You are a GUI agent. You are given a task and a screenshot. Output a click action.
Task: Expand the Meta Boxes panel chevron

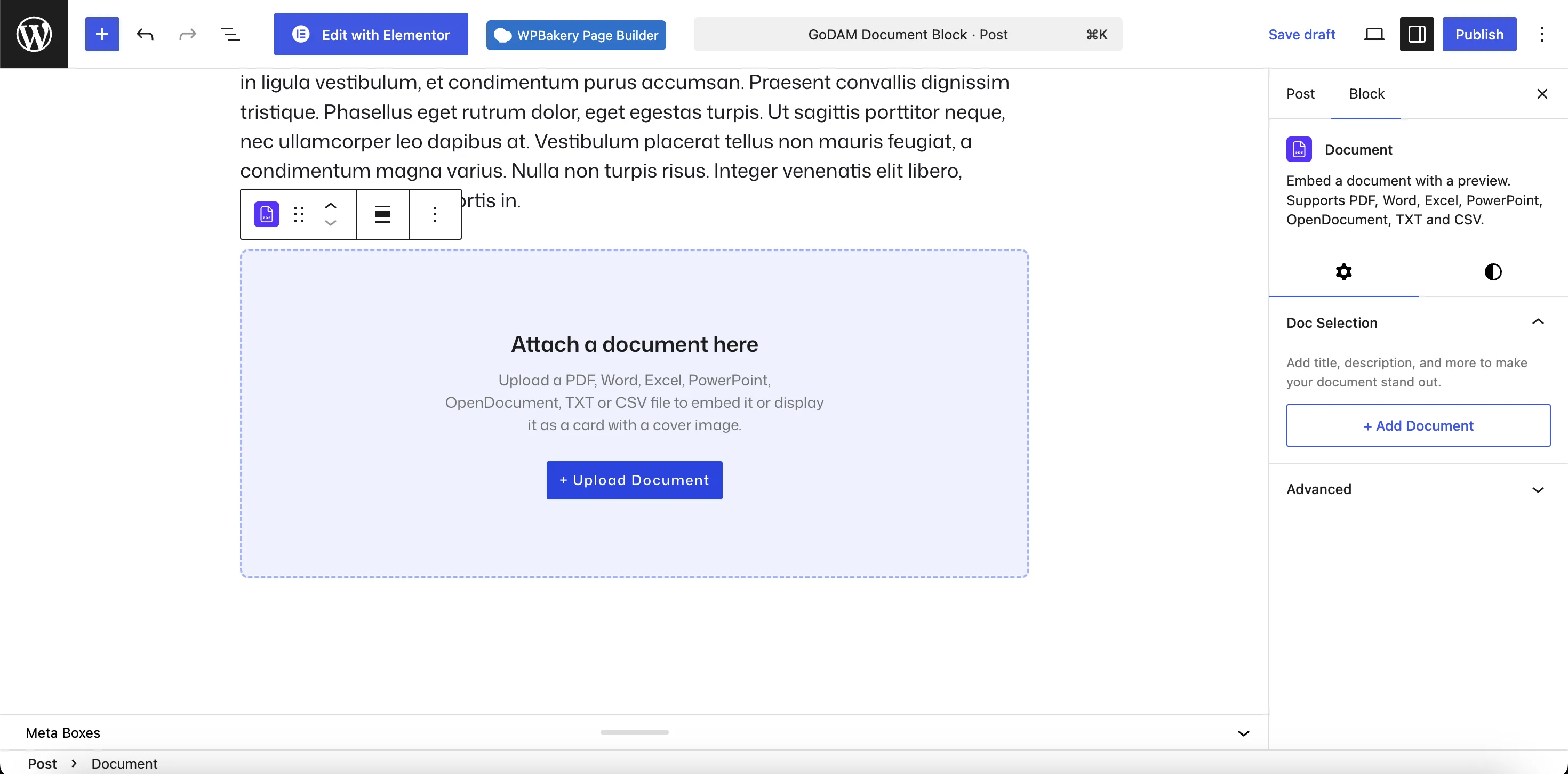1244,733
